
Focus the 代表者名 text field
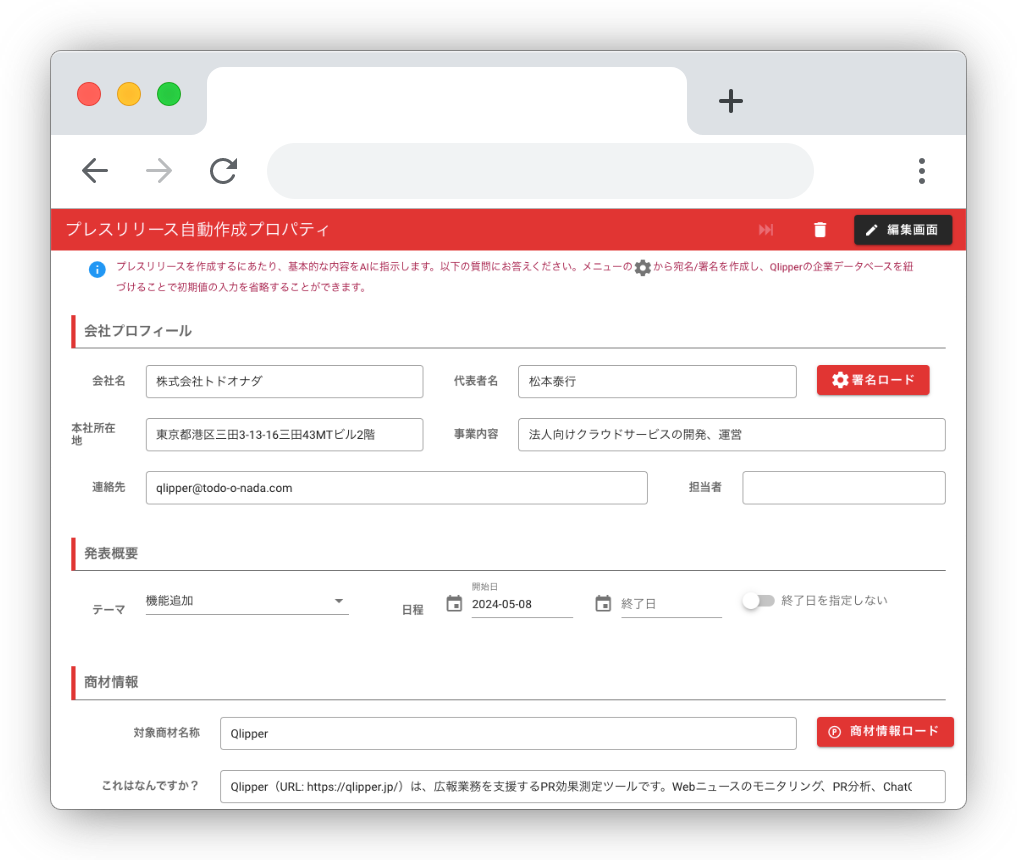656,381
